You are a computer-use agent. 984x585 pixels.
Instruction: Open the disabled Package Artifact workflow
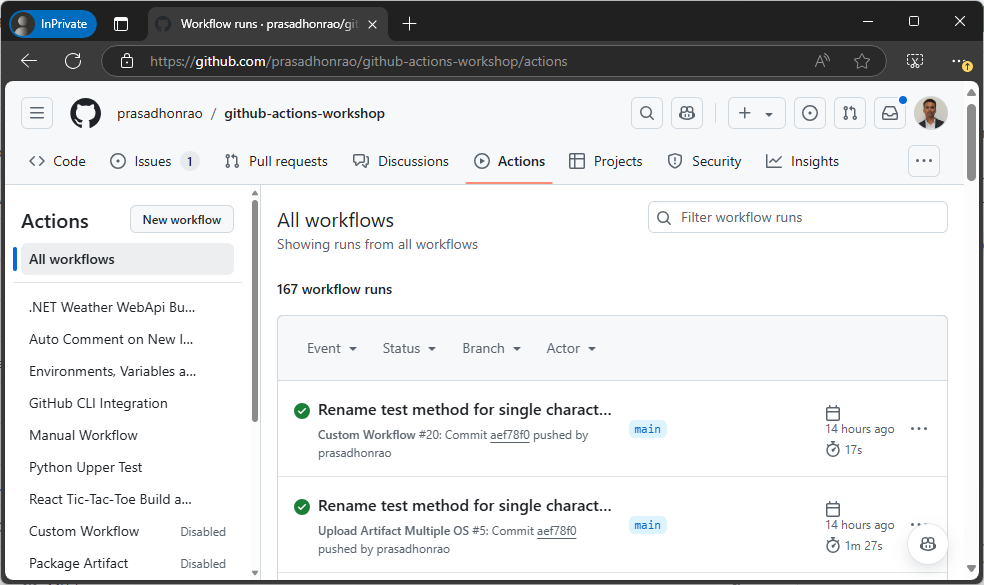[127, 564]
